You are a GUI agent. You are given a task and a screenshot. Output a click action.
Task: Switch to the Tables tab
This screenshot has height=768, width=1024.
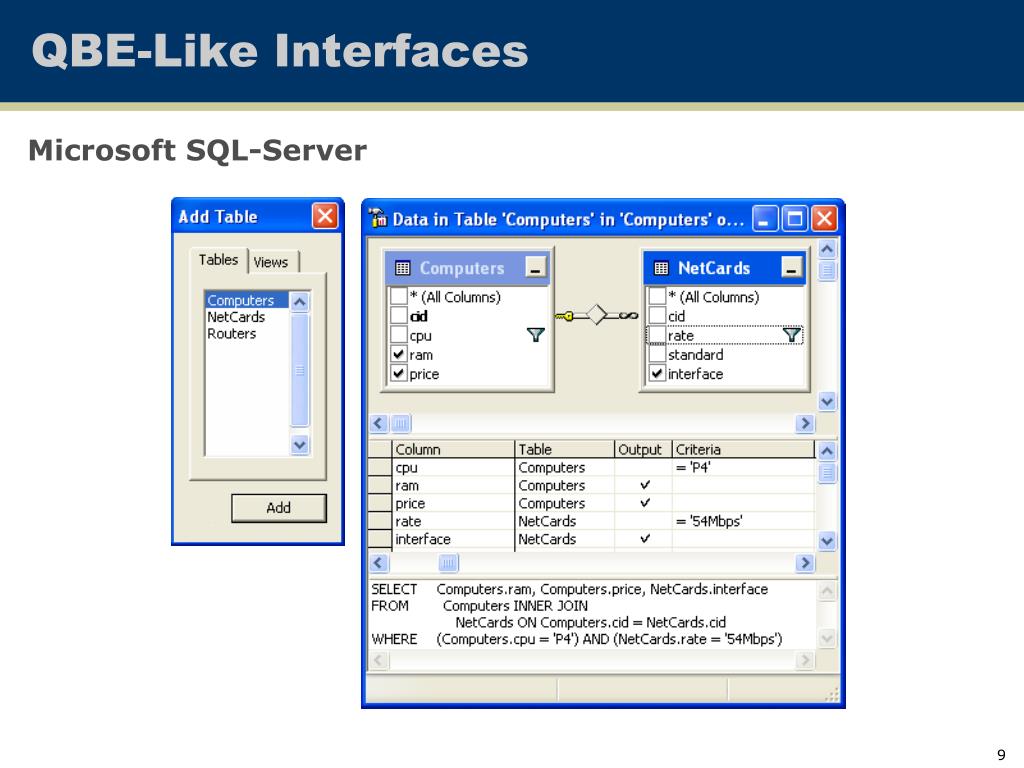pos(218,260)
